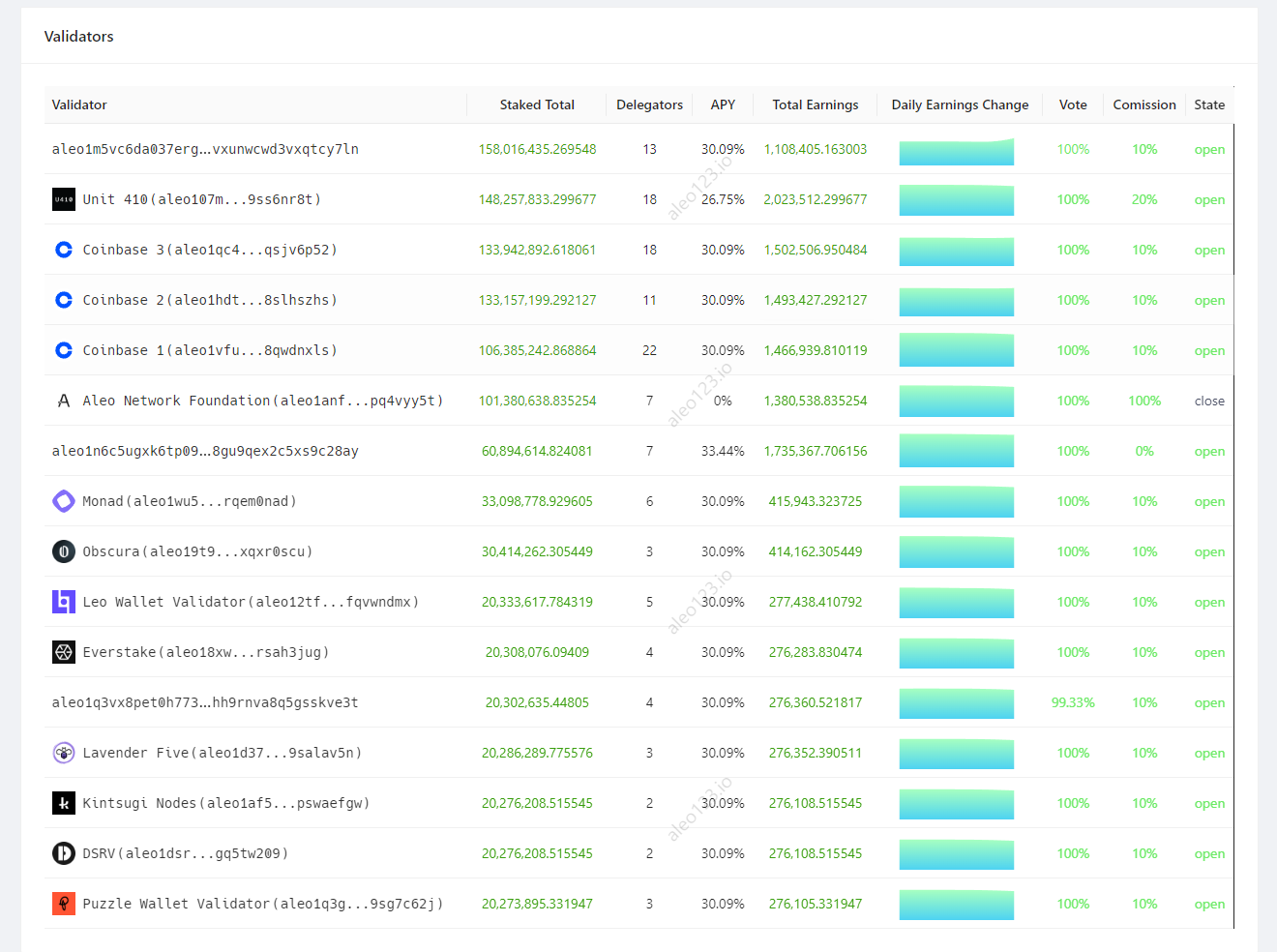Click the Leo Wallet Validator logo
1277x952 pixels.
pos(64,602)
